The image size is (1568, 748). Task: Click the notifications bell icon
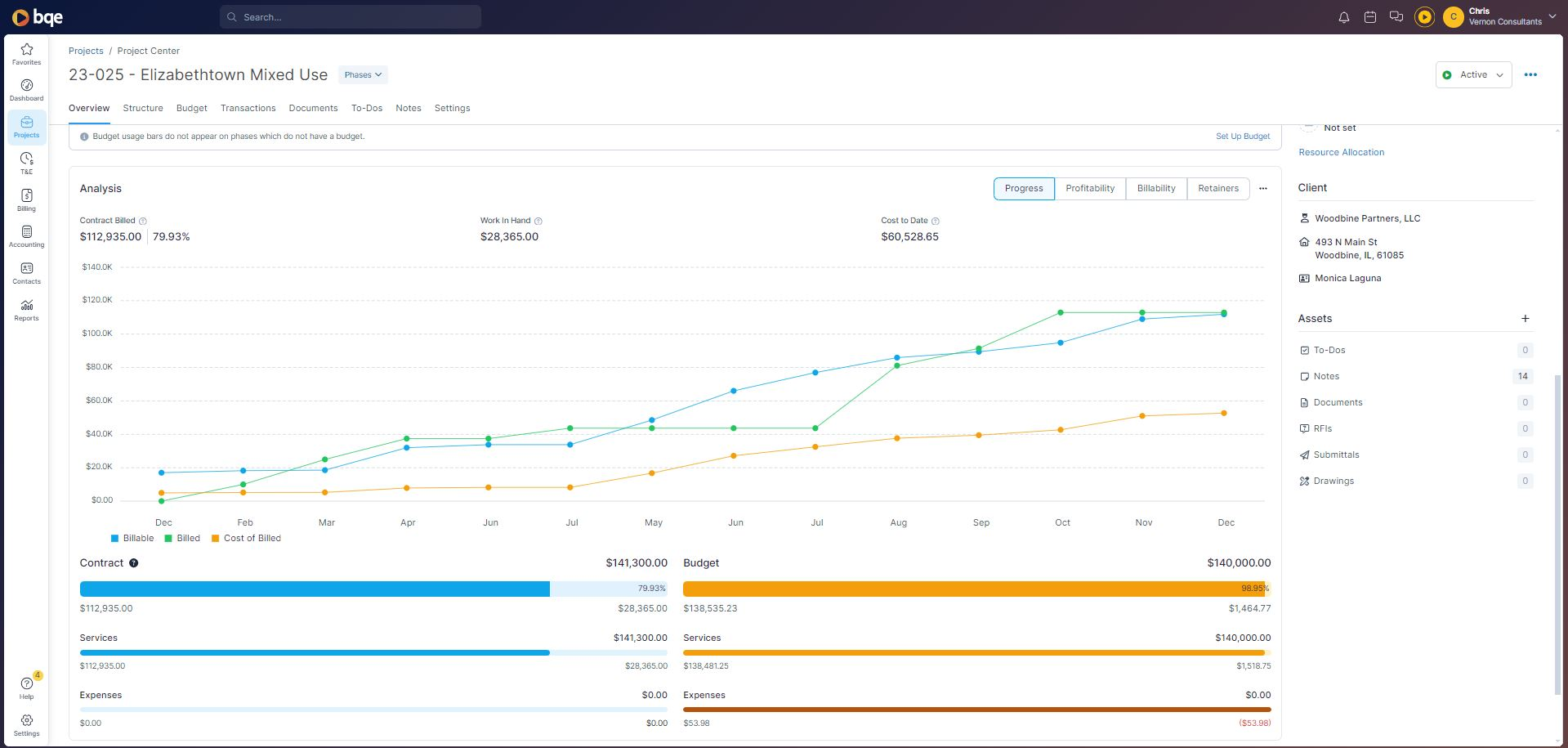pyautogui.click(x=1343, y=17)
